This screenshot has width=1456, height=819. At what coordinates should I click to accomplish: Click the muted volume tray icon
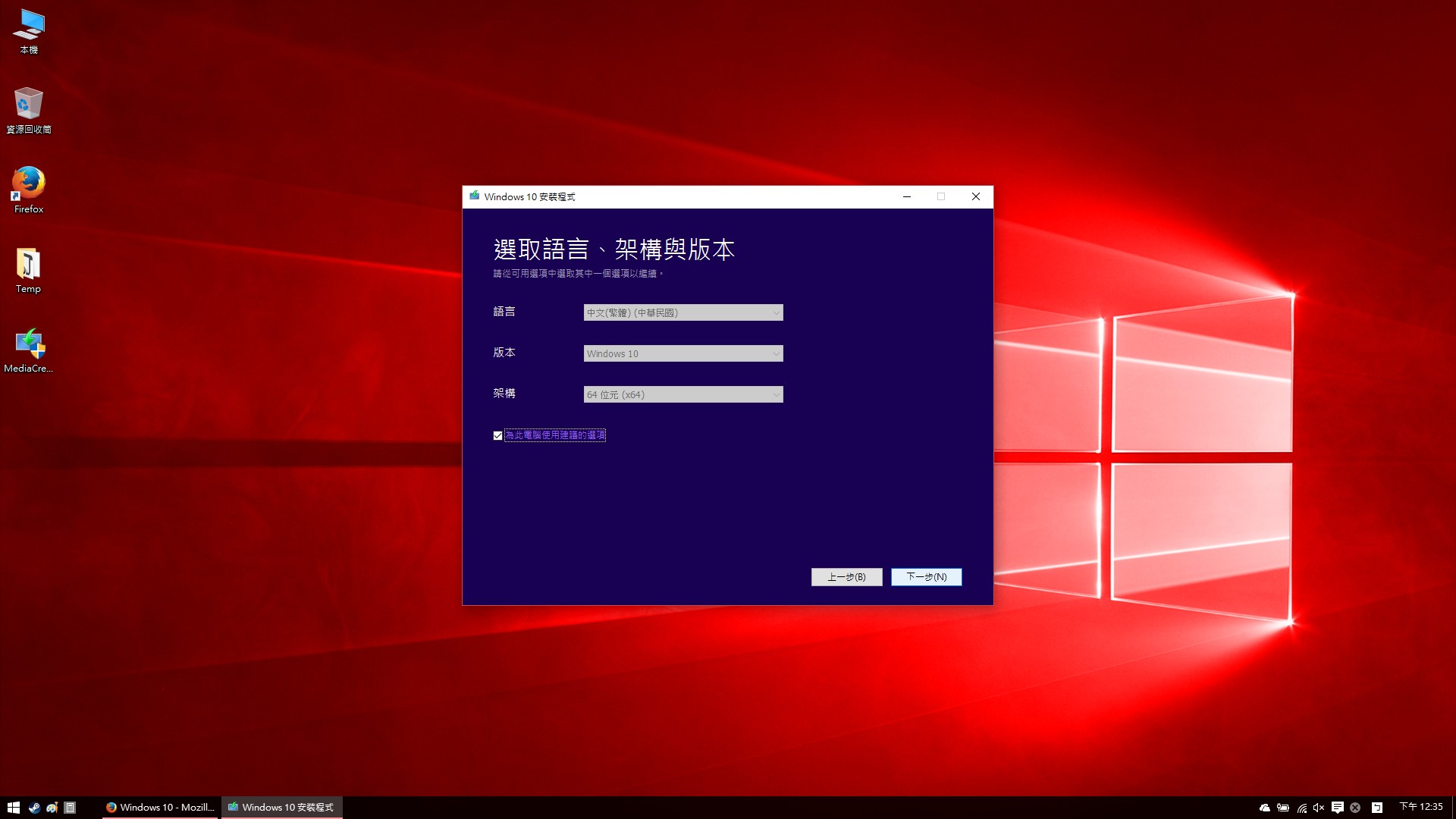click(x=1319, y=808)
